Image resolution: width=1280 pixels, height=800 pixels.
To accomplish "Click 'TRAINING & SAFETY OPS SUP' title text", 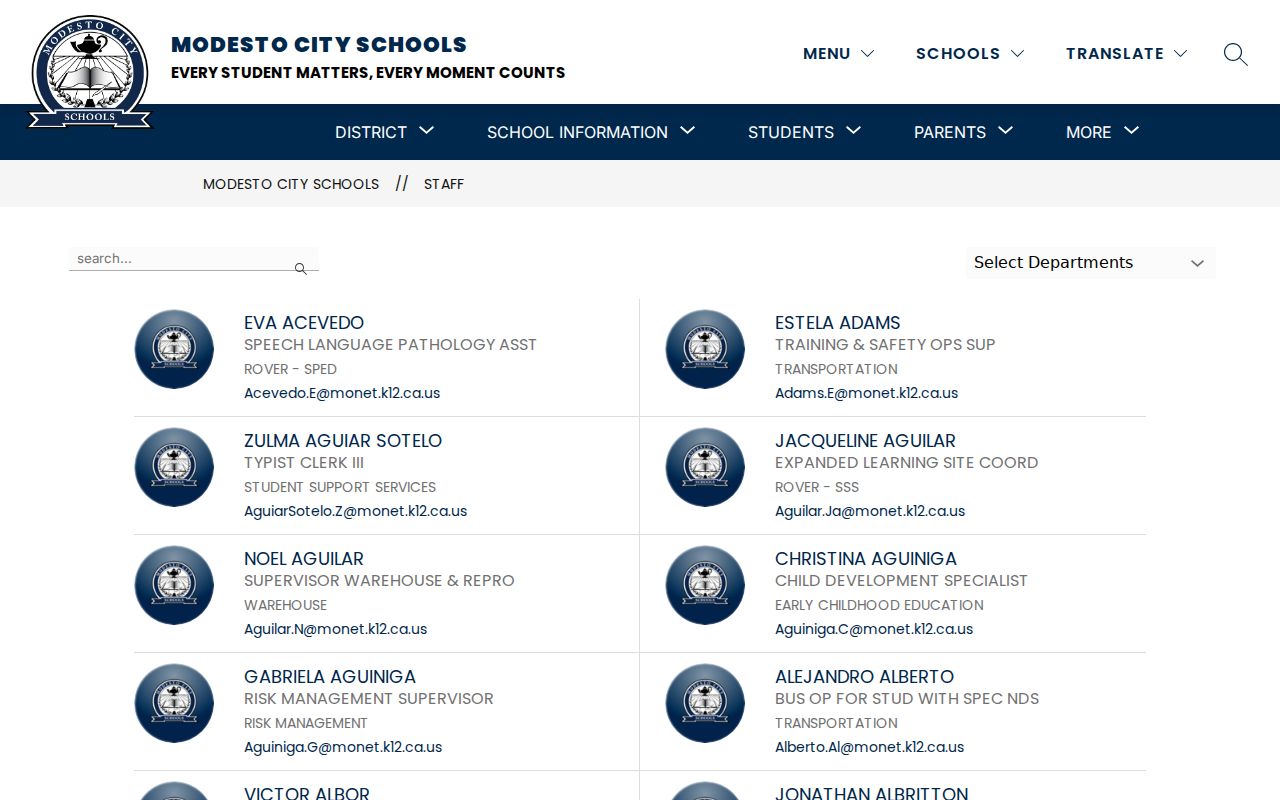I will click(885, 345).
